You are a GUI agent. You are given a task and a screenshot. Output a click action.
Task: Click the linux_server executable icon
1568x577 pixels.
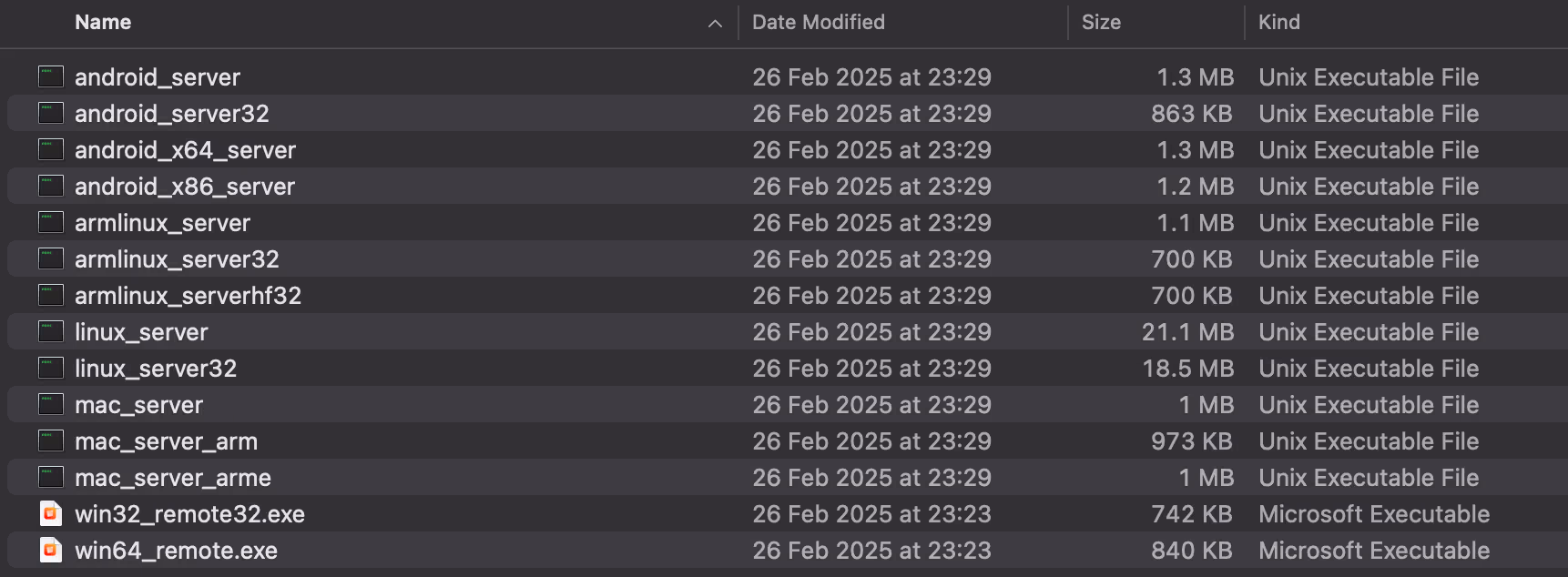51,331
